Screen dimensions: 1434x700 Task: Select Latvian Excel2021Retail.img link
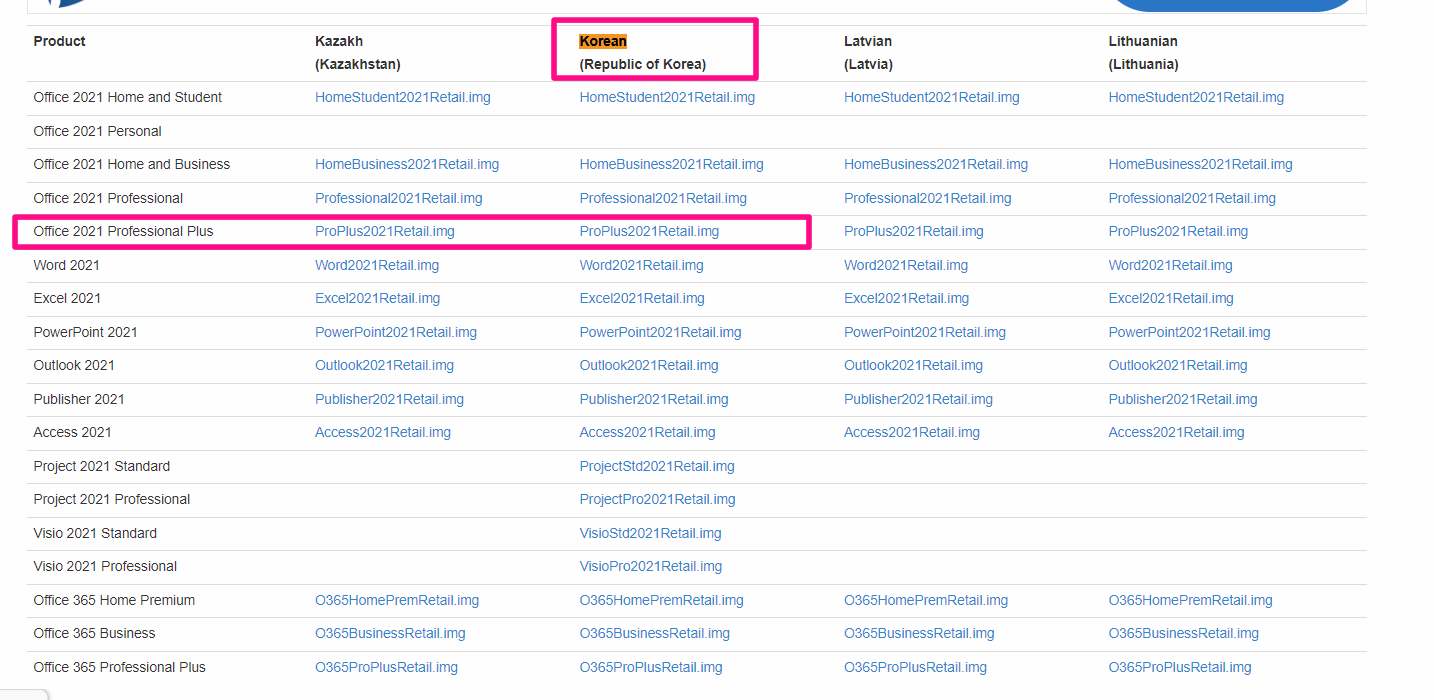907,298
